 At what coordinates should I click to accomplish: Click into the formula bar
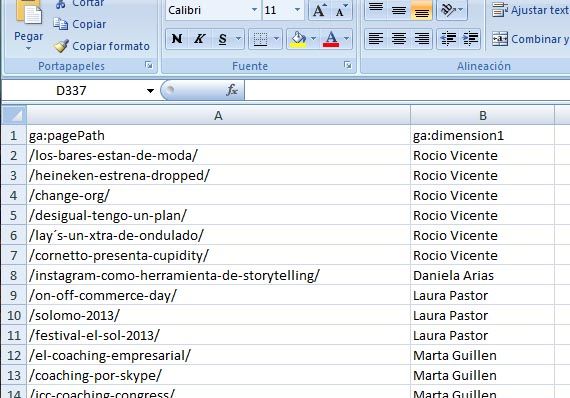click(x=407, y=90)
